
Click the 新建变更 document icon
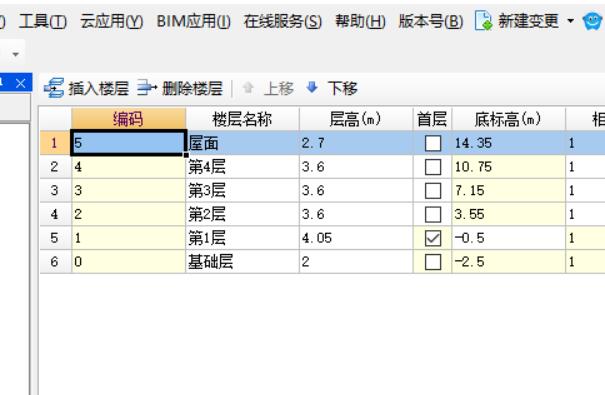pyautogui.click(x=483, y=20)
